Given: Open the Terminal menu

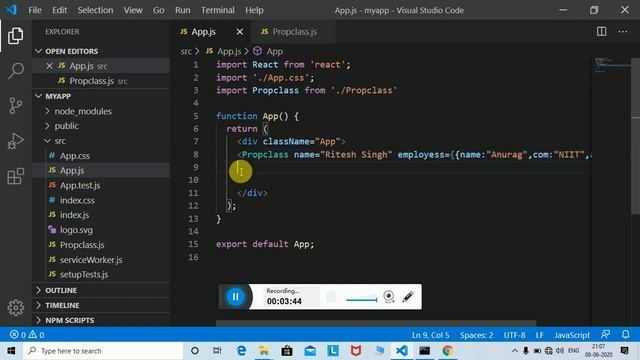Looking at the screenshot, I should coord(218,10).
